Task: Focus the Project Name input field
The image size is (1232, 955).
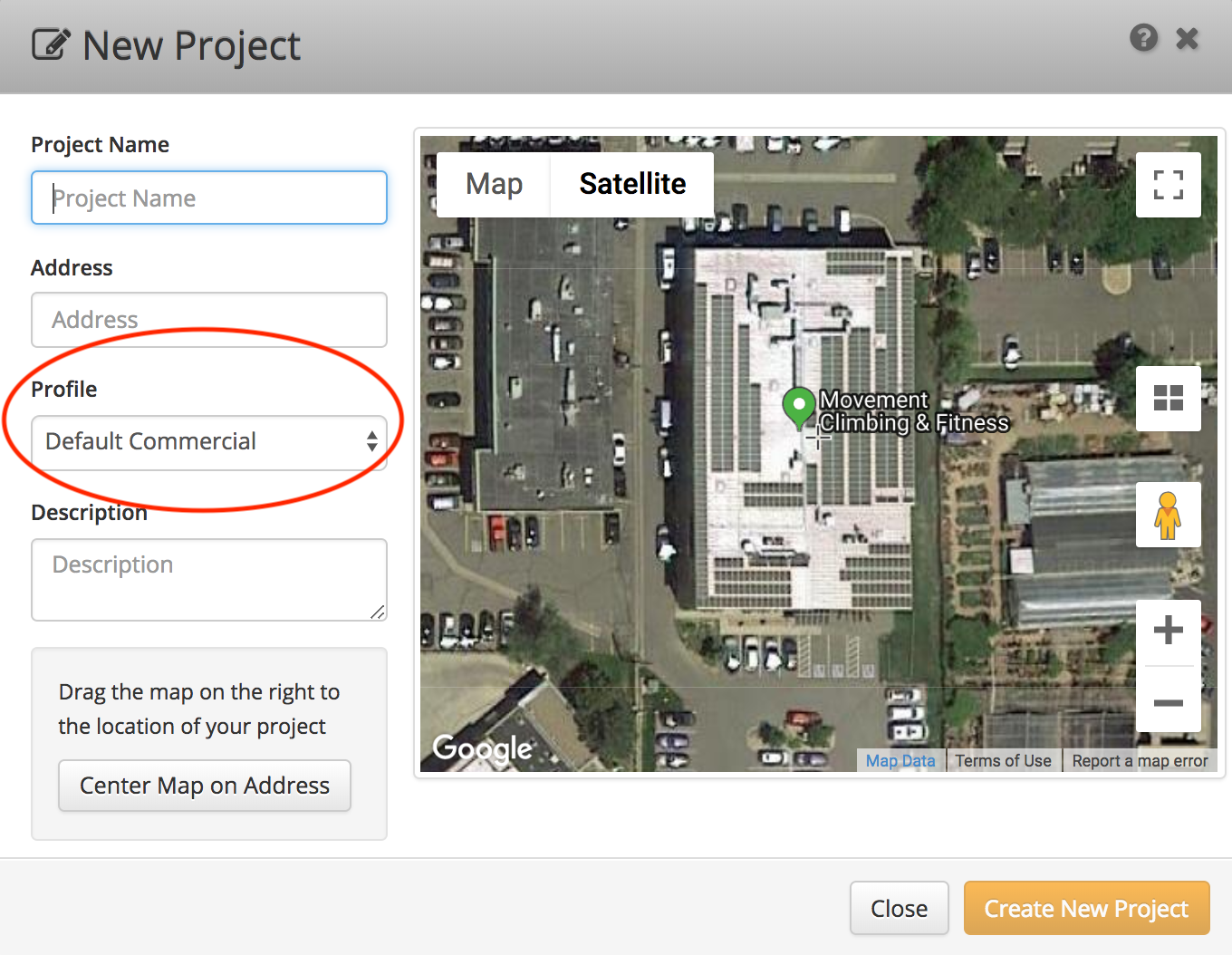Action: 209,198
